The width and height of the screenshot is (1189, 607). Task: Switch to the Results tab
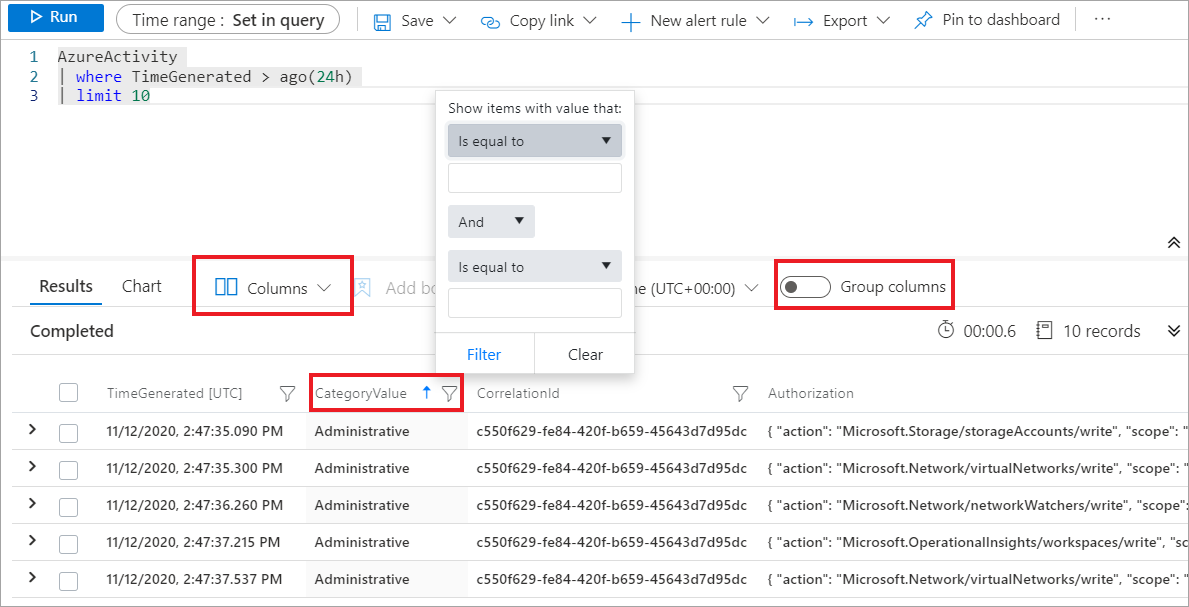64,286
